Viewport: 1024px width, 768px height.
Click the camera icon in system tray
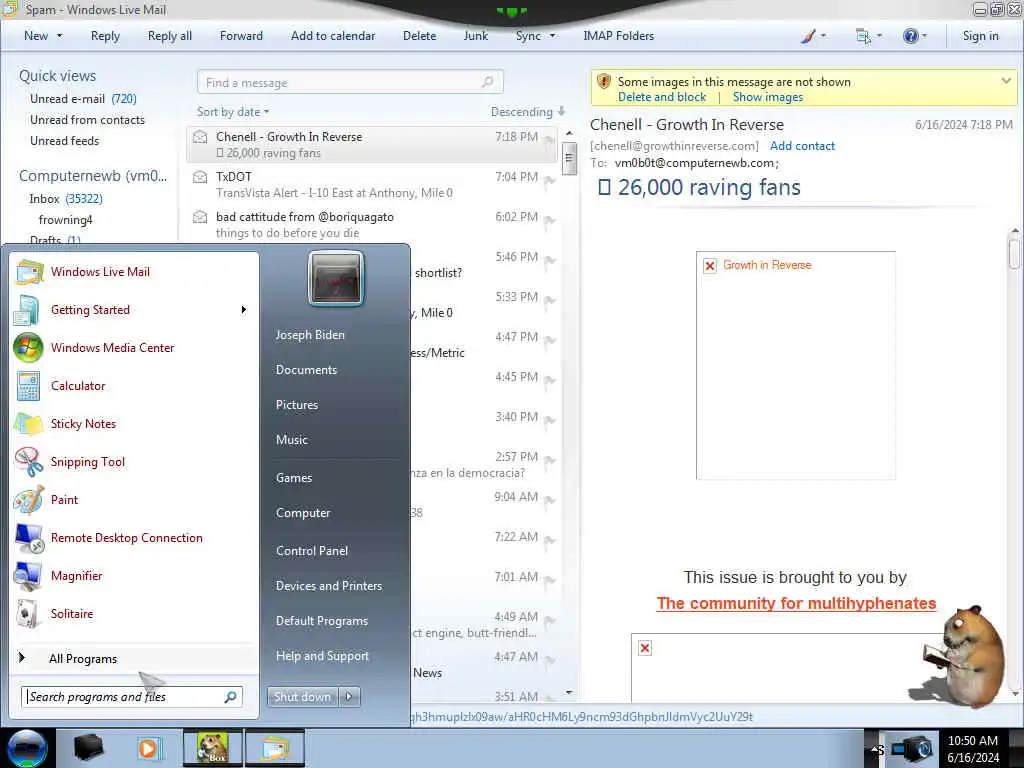click(x=912, y=748)
